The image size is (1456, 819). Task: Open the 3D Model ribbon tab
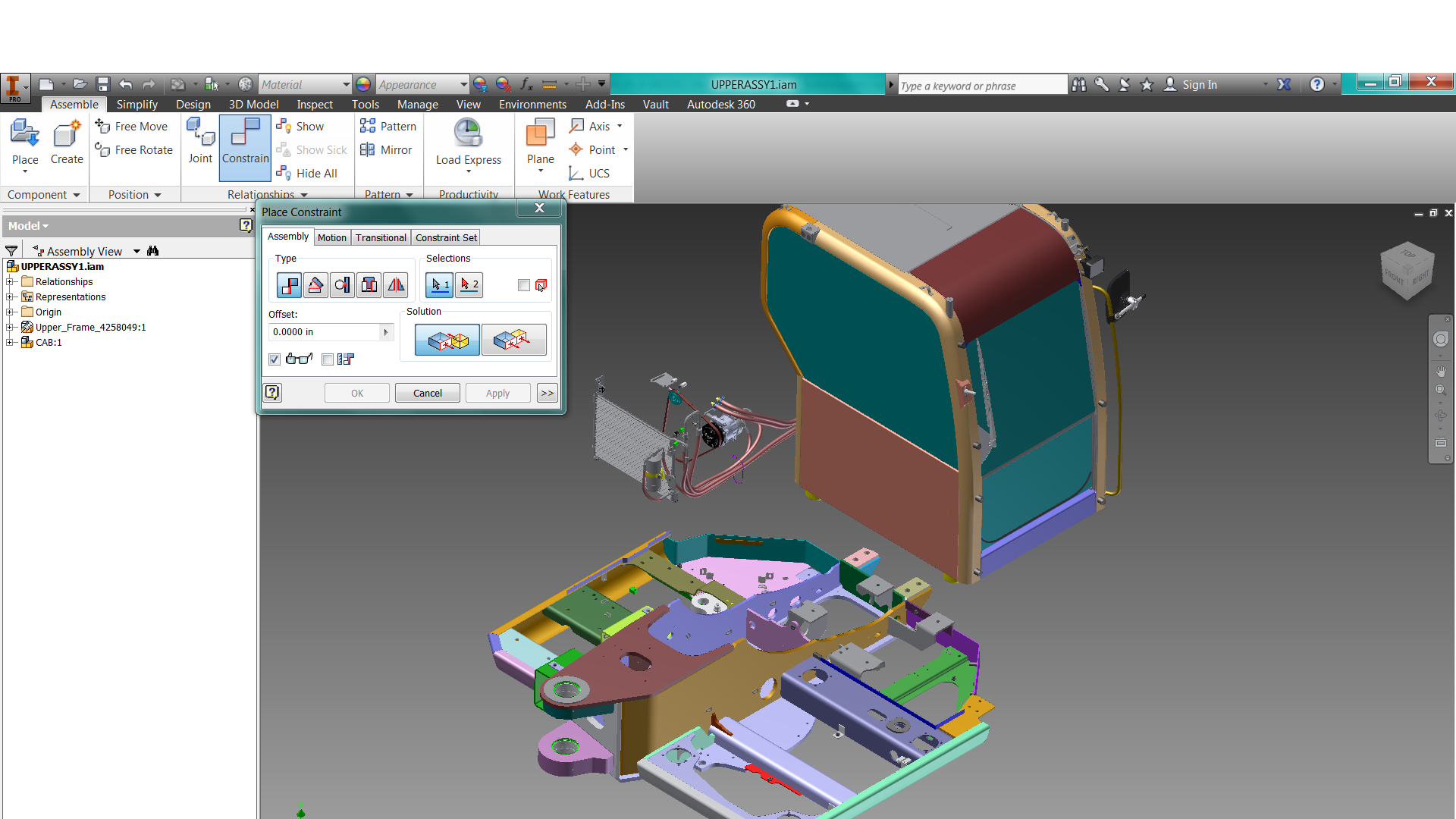point(253,105)
